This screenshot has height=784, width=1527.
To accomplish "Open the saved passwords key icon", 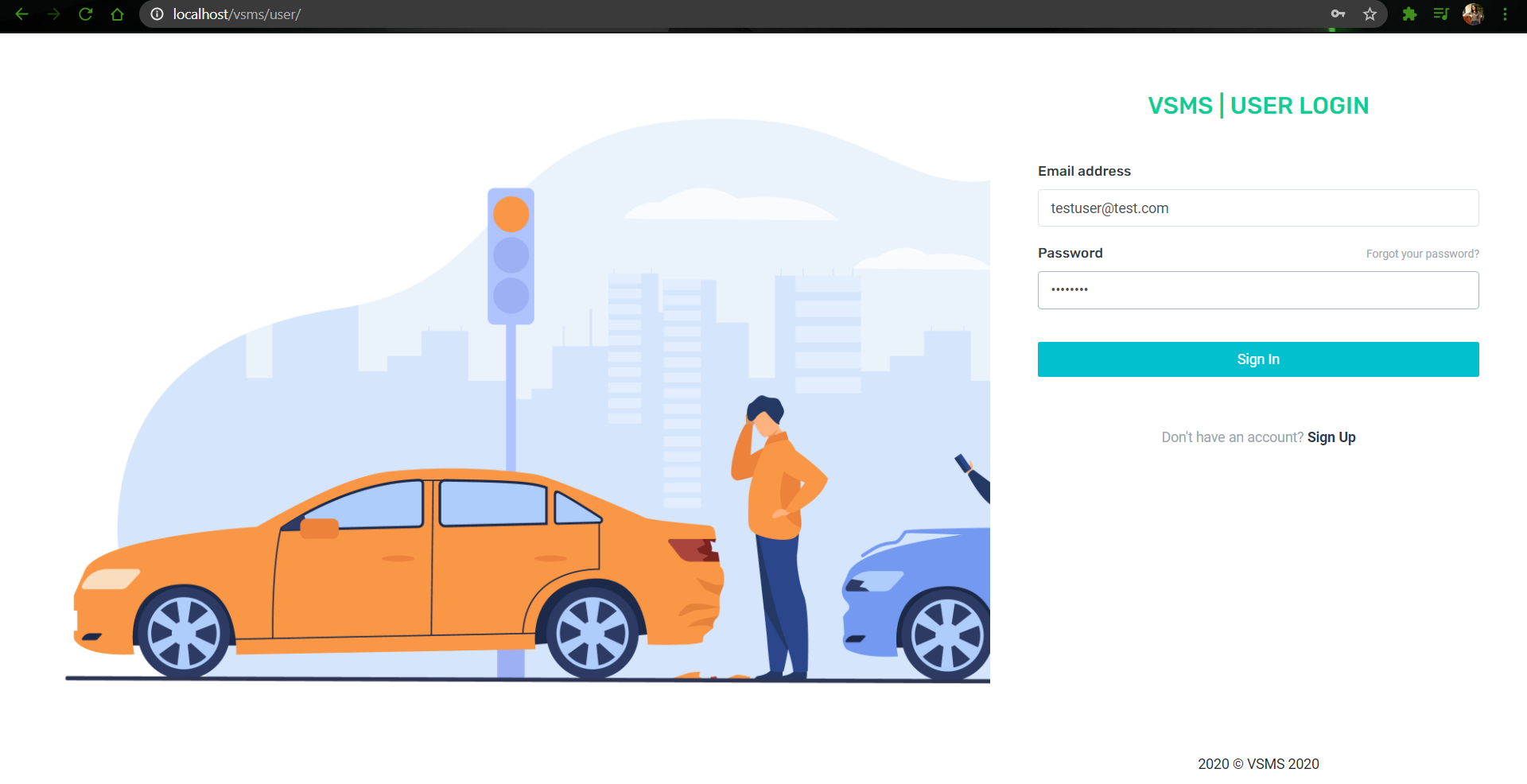I will pos(1339,14).
